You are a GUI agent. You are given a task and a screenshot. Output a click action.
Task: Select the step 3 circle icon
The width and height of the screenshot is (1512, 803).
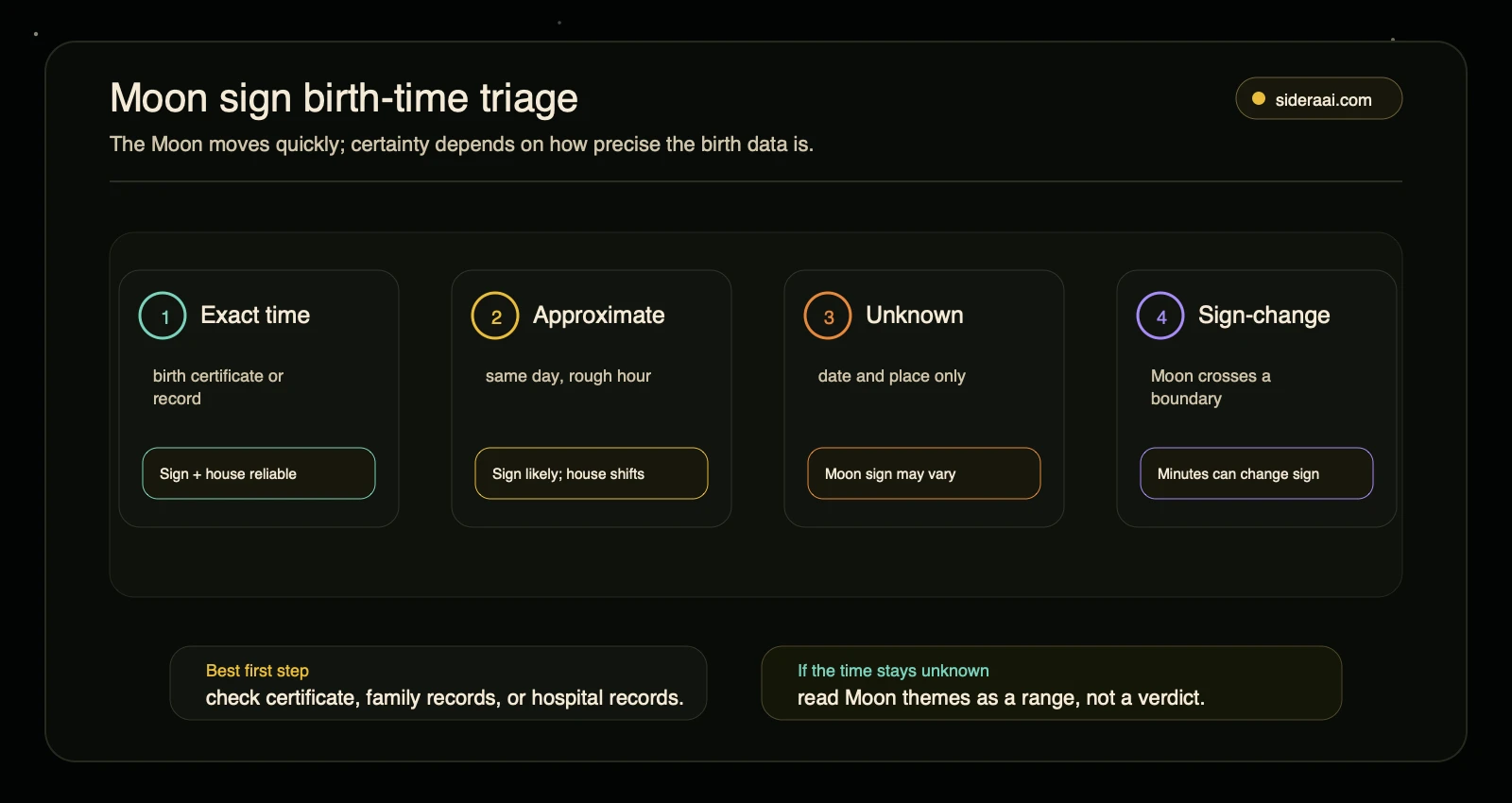click(828, 316)
